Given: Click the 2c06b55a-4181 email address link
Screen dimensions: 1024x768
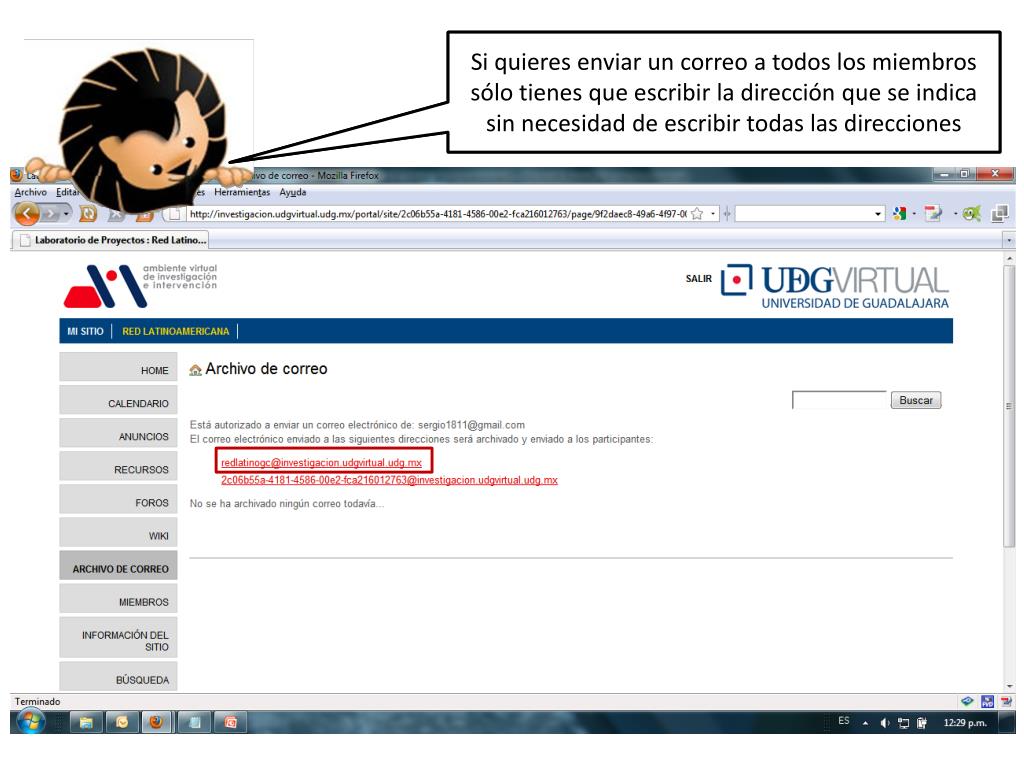Looking at the screenshot, I should click(389, 480).
